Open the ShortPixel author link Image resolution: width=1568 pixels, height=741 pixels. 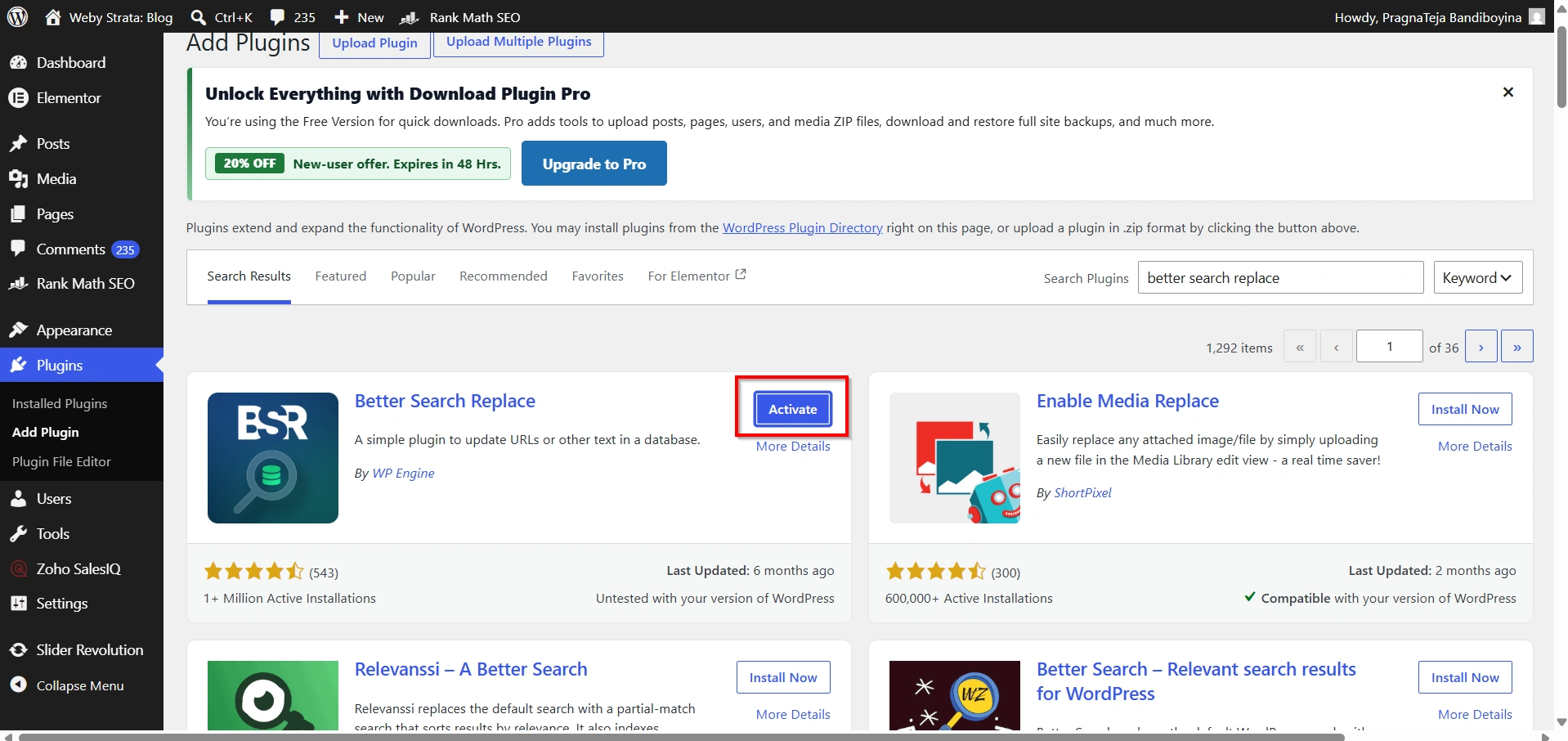point(1082,493)
